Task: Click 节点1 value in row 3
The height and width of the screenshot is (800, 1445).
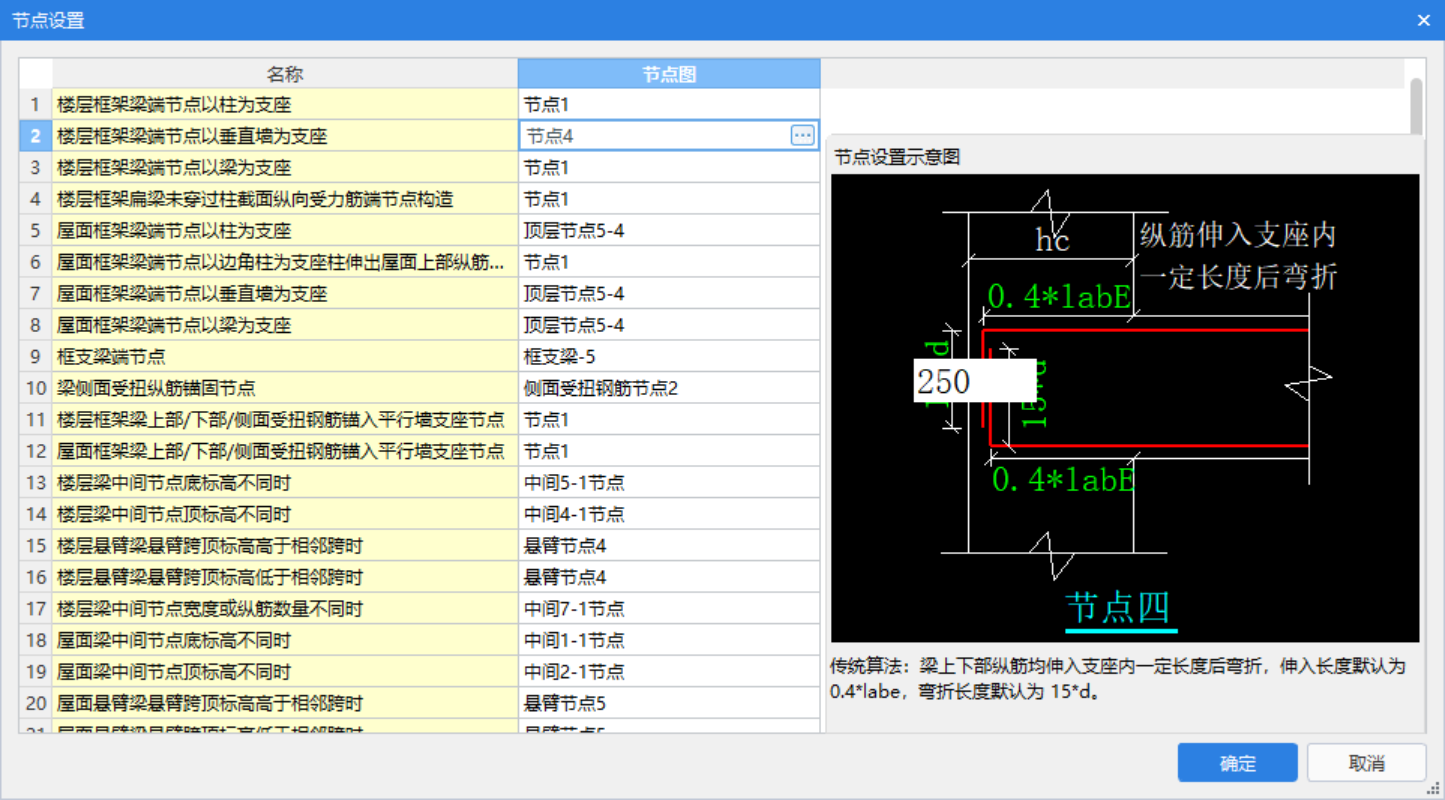Action: pos(669,167)
